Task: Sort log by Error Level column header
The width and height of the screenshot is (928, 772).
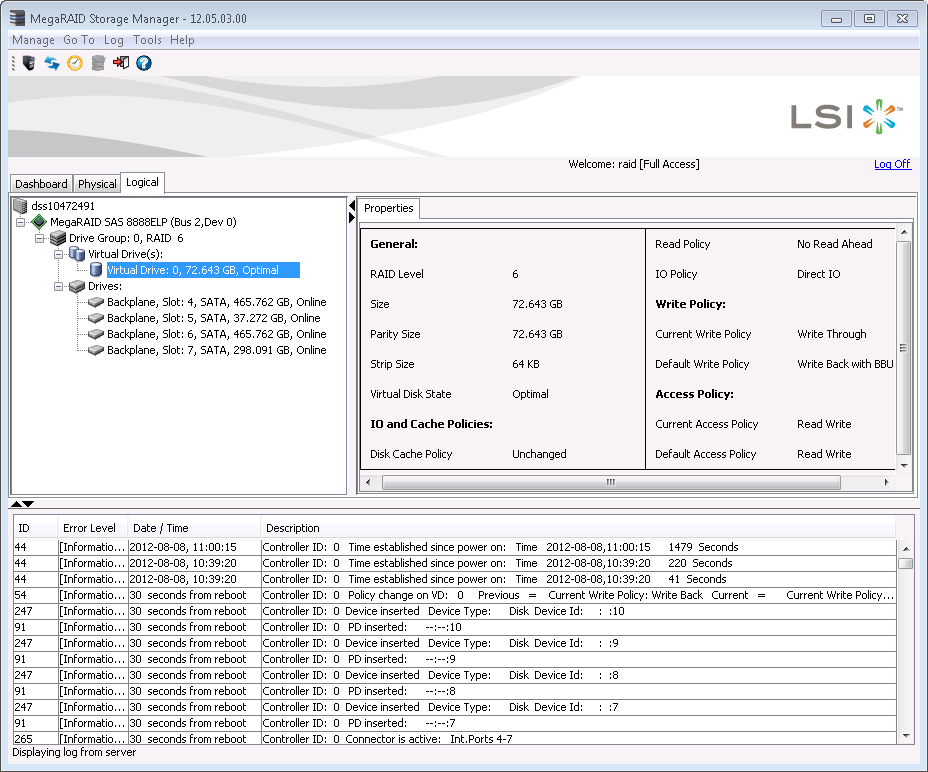Action: coord(93,528)
